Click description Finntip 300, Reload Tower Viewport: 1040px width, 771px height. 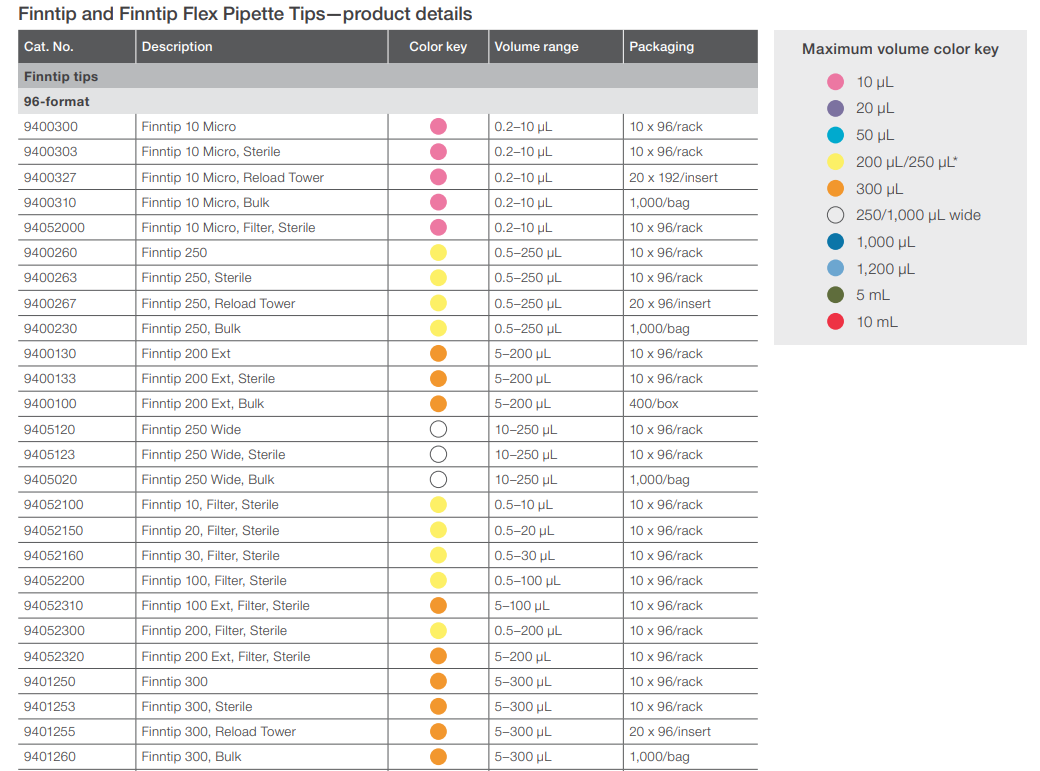point(218,732)
